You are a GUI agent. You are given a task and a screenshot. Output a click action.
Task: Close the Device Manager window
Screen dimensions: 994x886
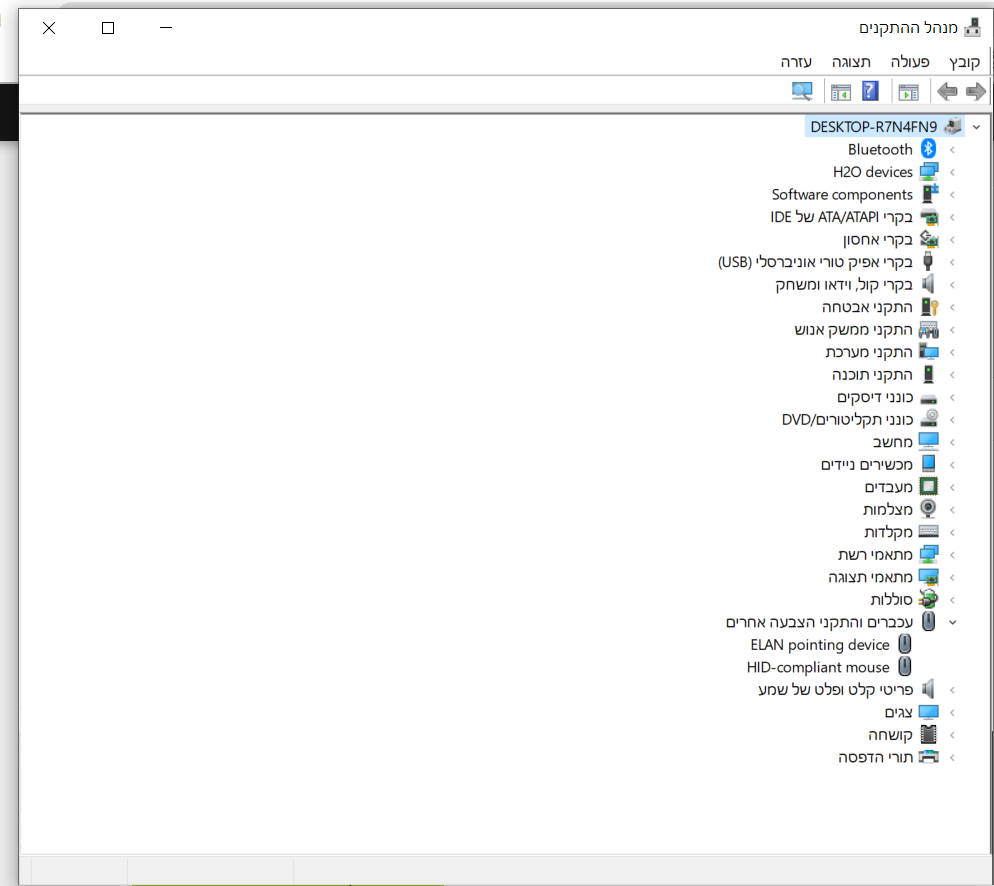[x=49, y=28]
